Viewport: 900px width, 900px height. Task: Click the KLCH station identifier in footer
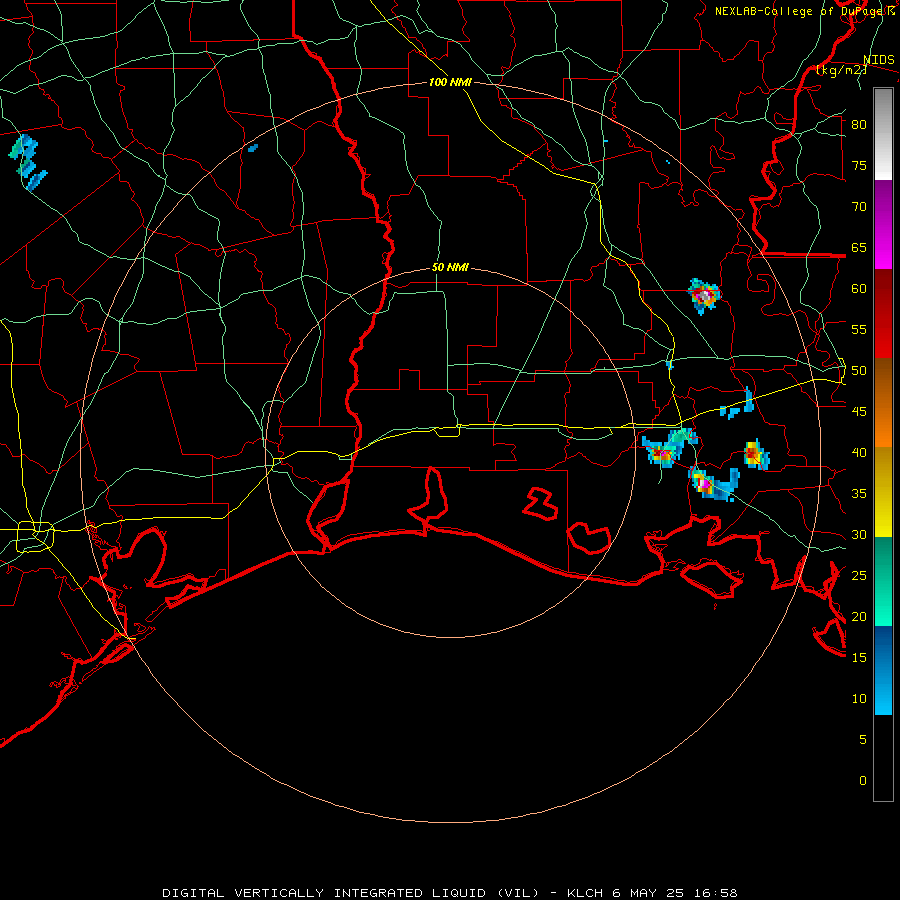click(585, 893)
